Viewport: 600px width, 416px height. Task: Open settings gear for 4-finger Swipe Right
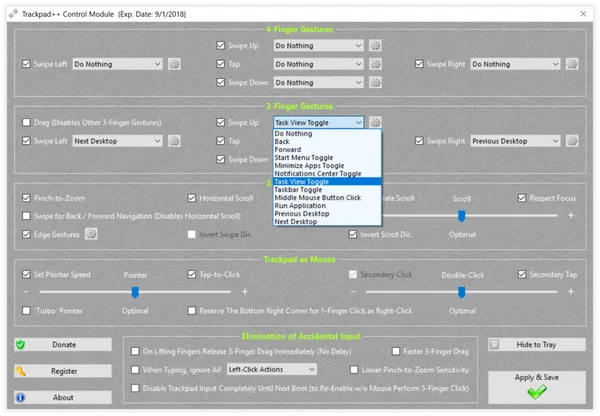(572, 64)
